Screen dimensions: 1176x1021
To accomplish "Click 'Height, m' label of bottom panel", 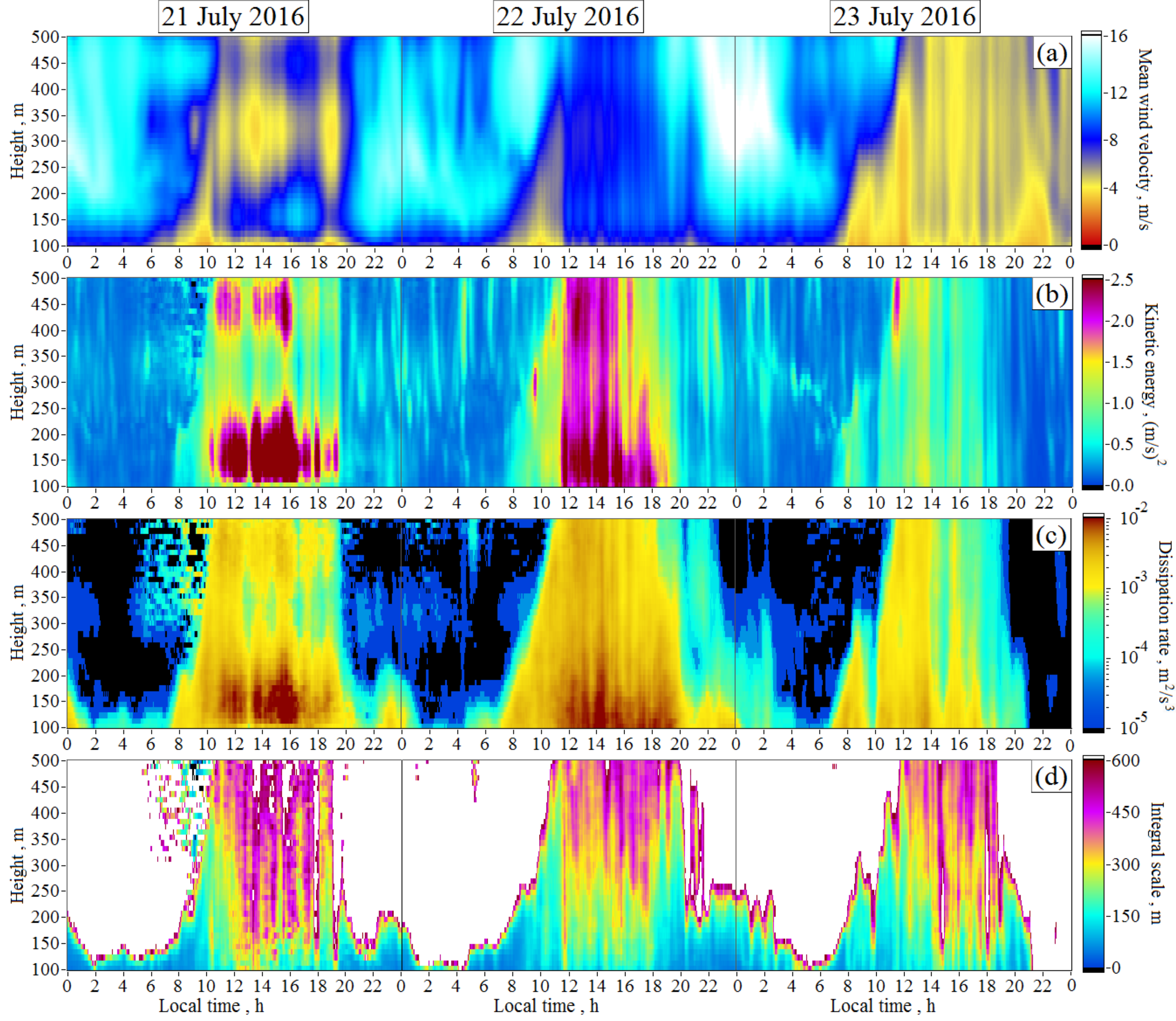I will 18,865.
